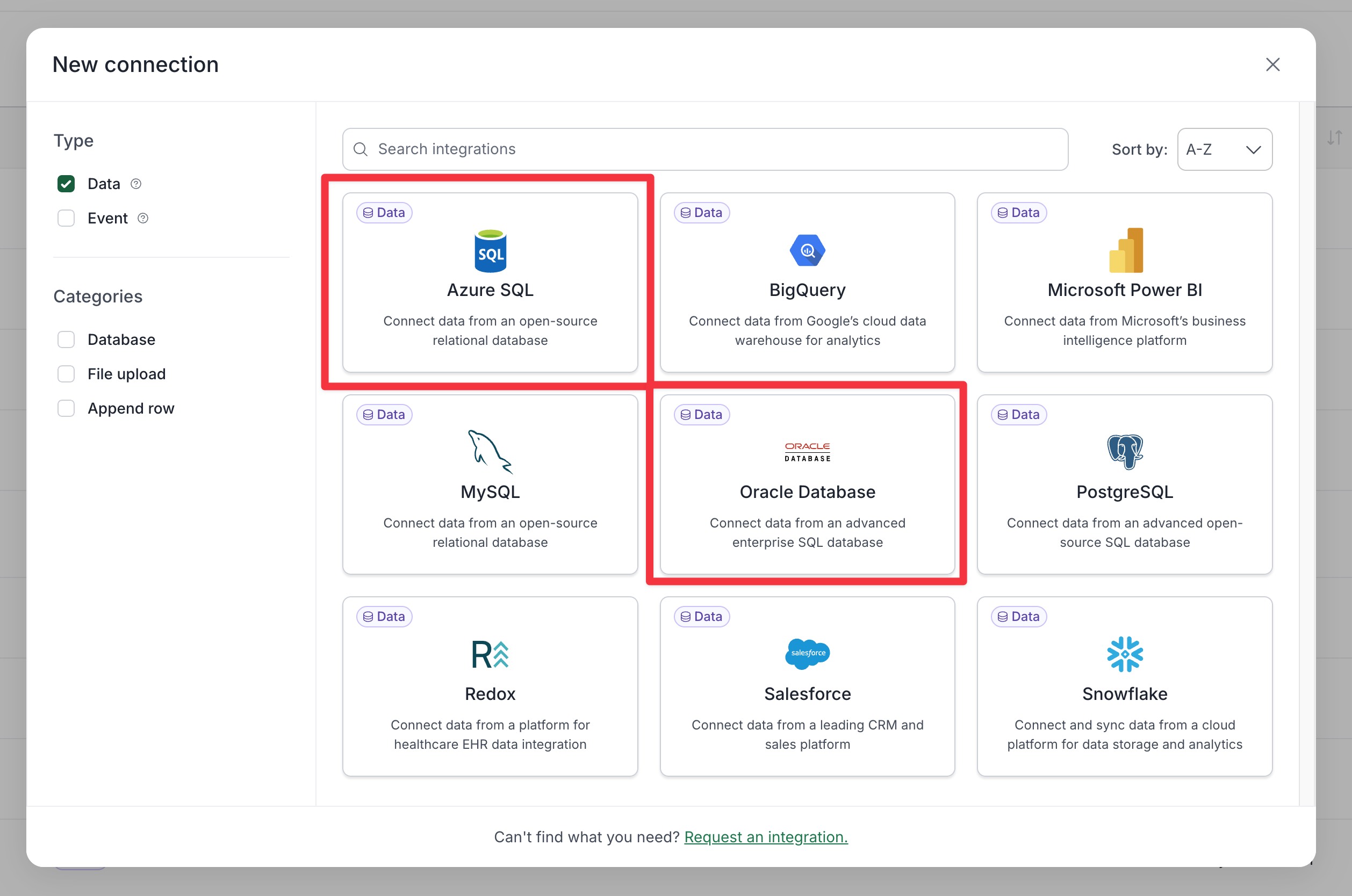The height and width of the screenshot is (896, 1352).
Task: Click the MySQL dolphin icon
Action: pyautogui.click(x=490, y=452)
